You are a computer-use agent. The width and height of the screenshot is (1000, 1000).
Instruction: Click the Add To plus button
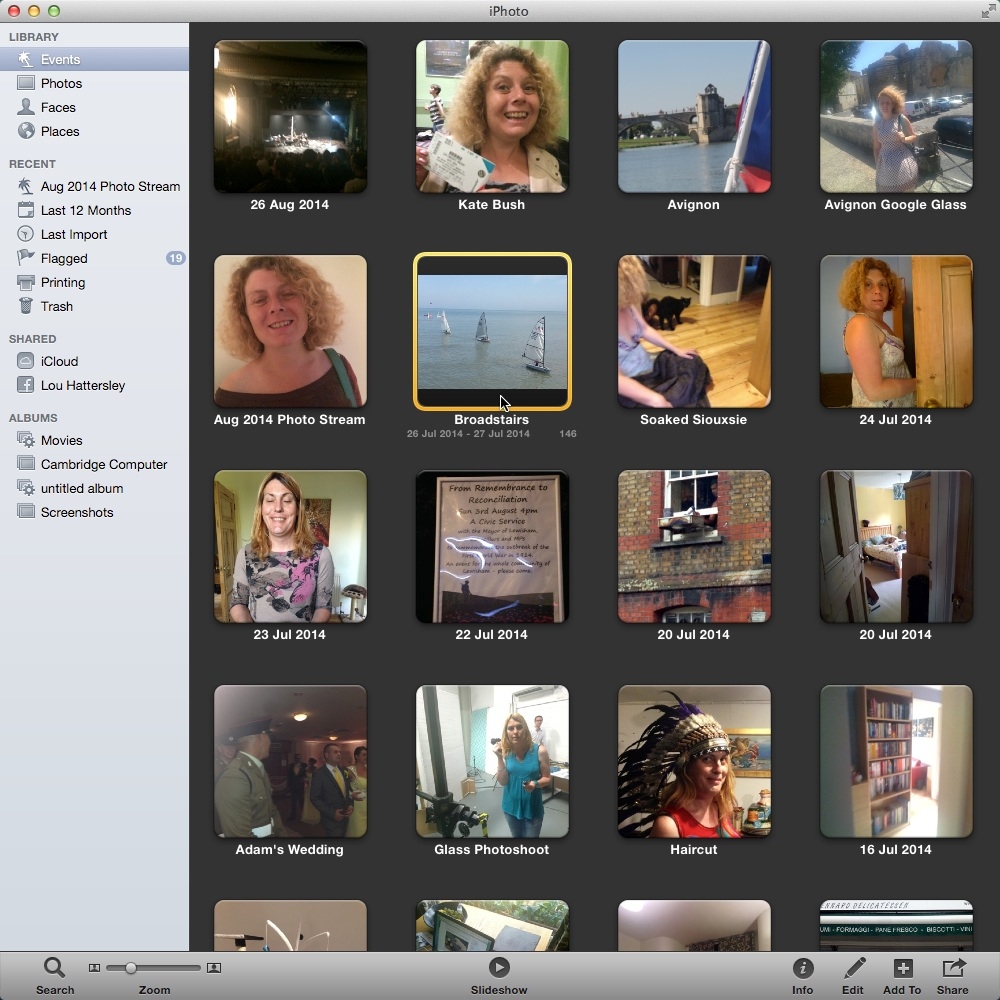[902, 968]
